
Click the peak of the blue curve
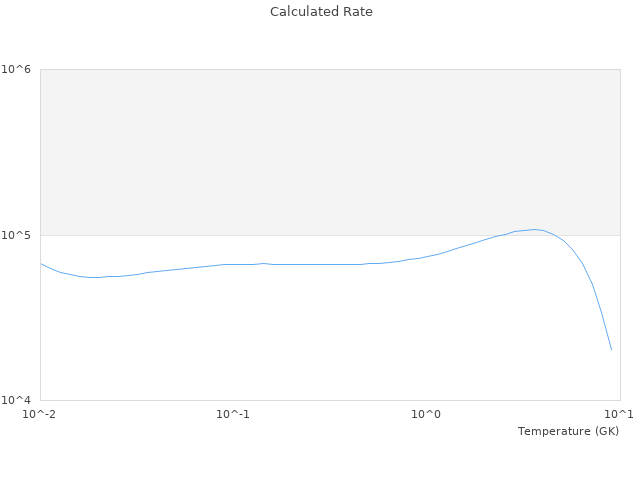[536, 230]
